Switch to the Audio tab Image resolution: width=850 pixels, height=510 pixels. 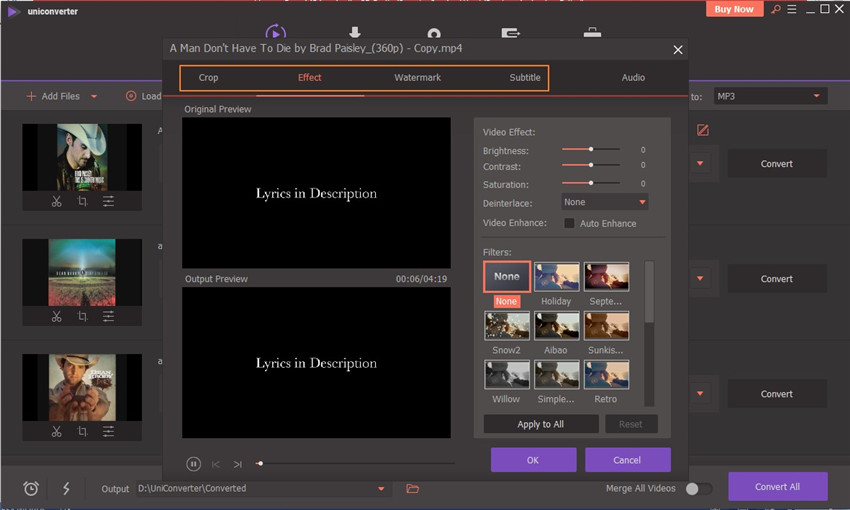(x=633, y=78)
